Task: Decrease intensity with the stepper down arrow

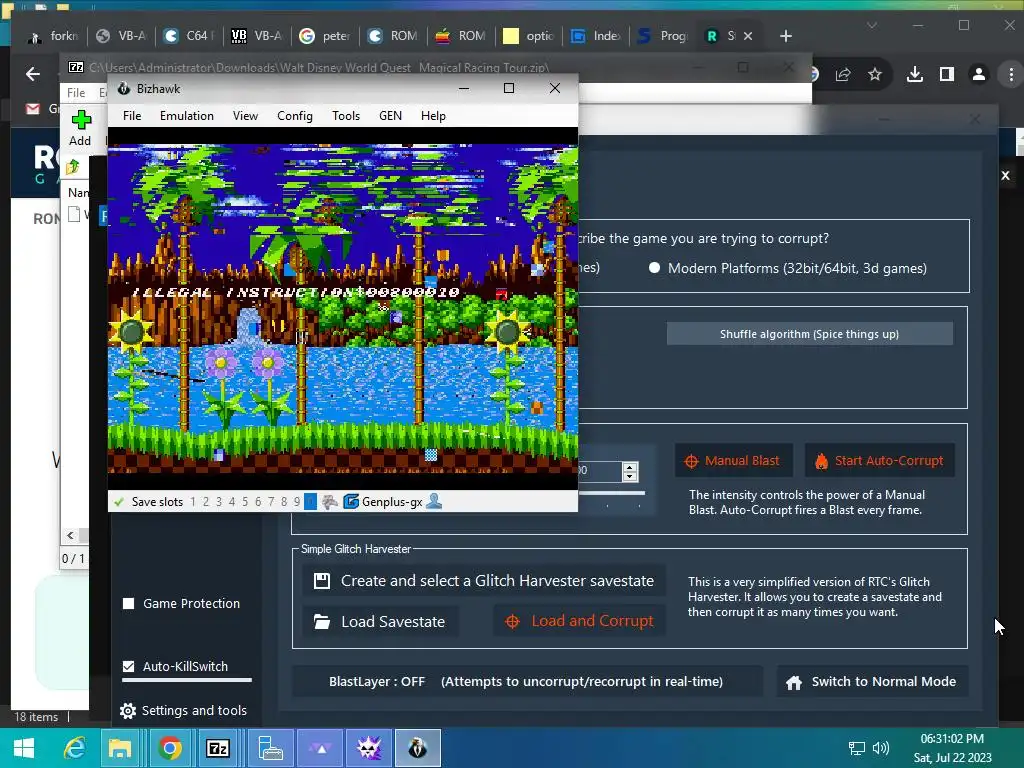Action: (630, 476)
